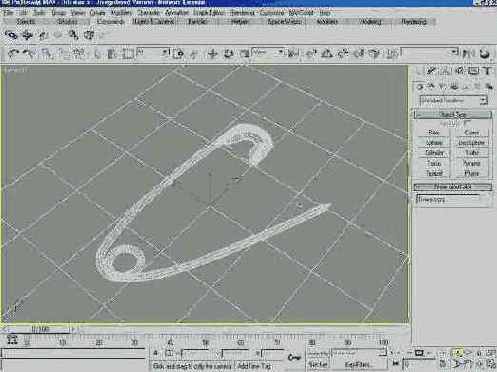Click the Box object type button
Image resolution: width=497 pixels, height=372 pixels.
[x=434, y=132]
